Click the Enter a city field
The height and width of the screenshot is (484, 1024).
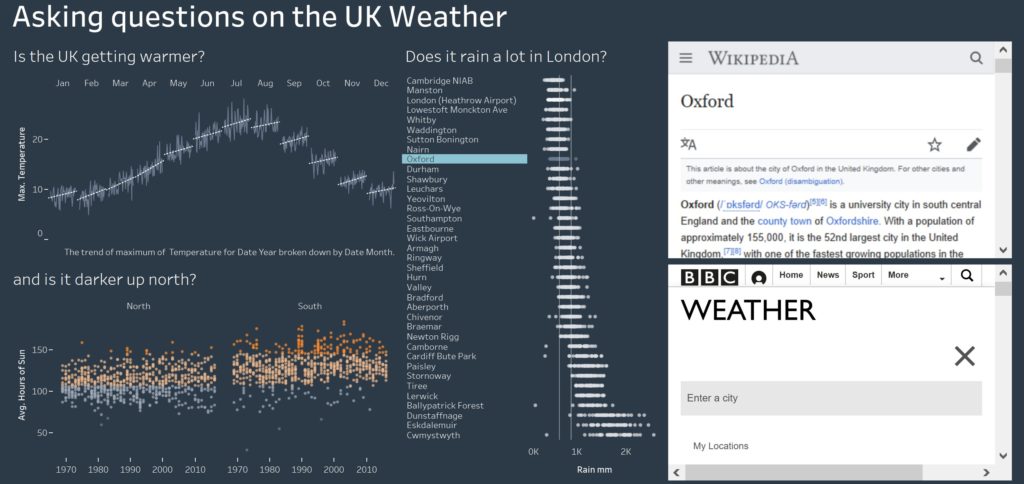click(831, 398)
